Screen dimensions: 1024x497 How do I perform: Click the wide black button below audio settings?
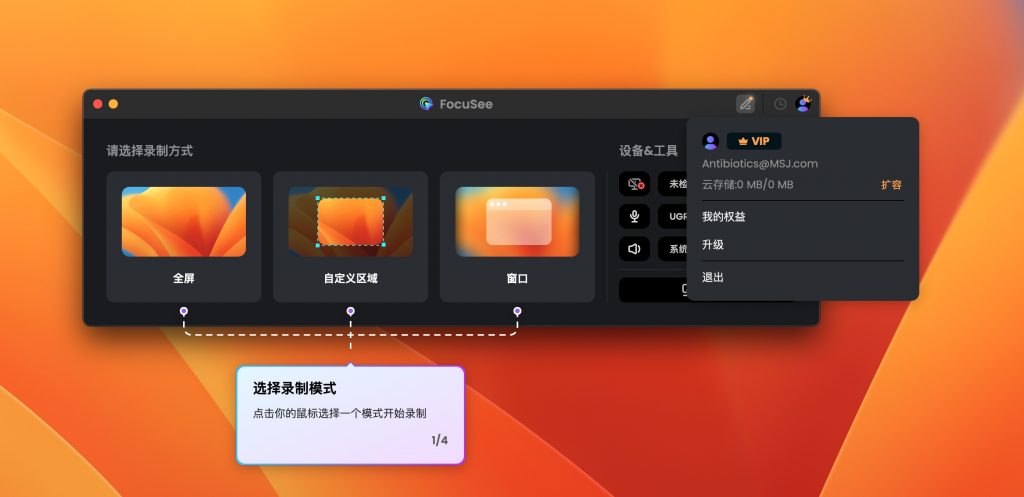[653, 290]
